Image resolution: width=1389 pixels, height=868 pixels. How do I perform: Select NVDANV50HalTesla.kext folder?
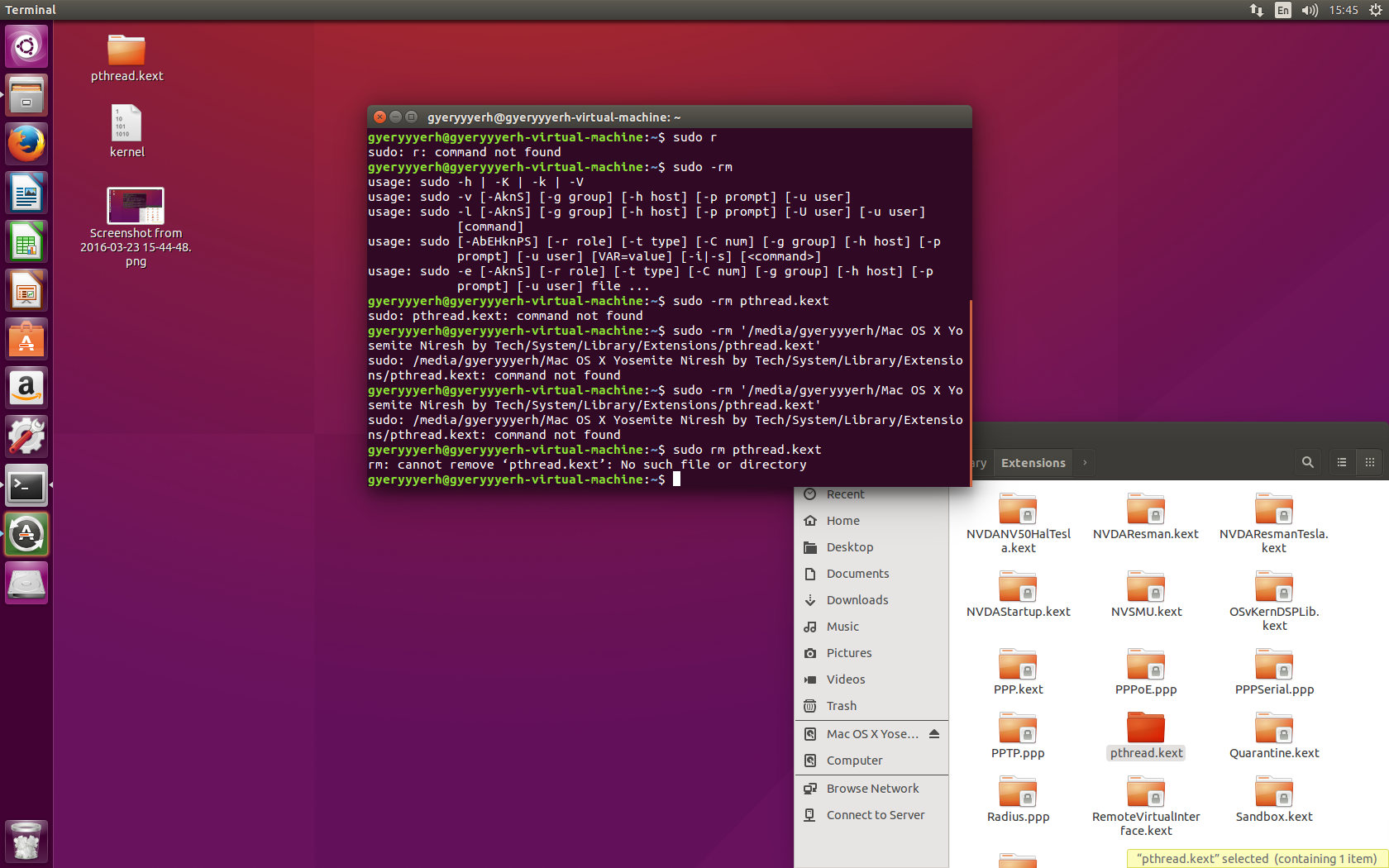1018,523
